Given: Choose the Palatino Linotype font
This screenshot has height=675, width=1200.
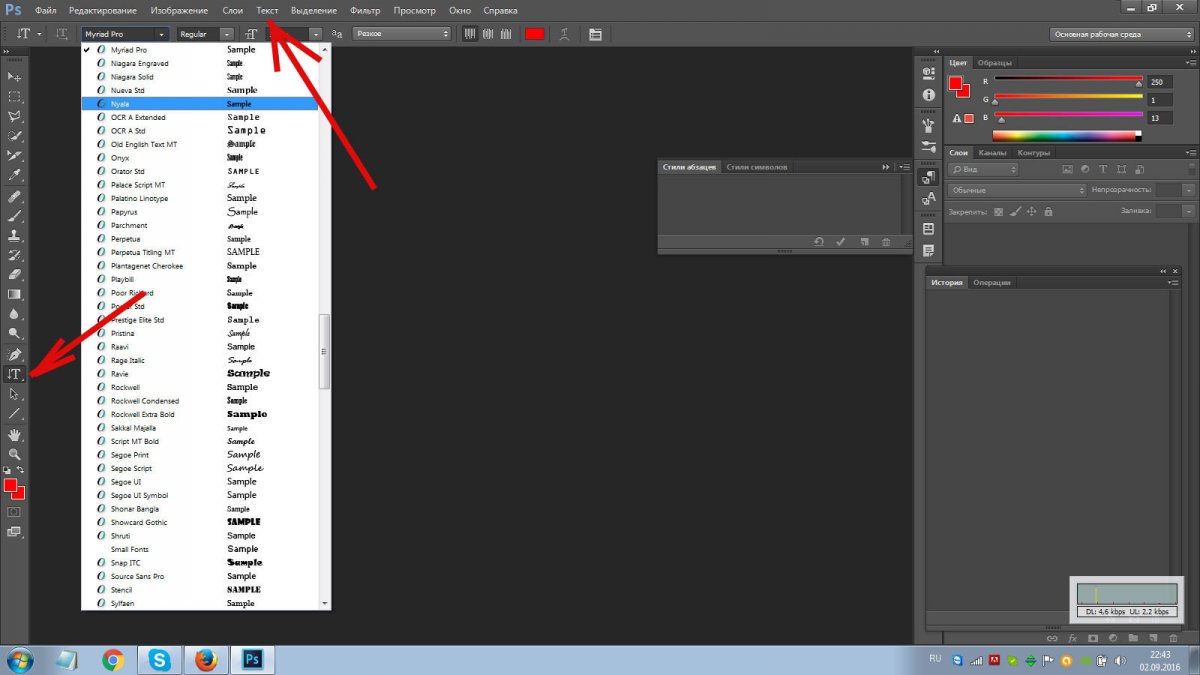Looking at the screenshot, I should [x=200, y=198].
